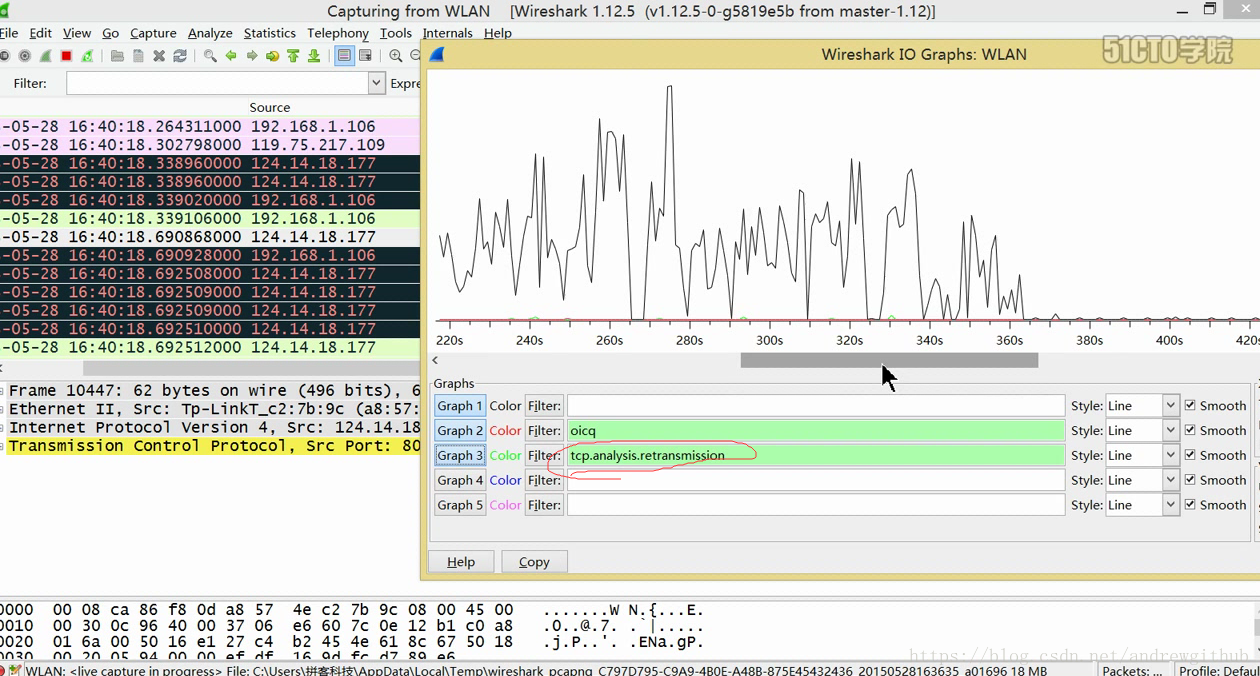
Task: Click the IO Graphs window shark icon
Action: coord(436,54)
